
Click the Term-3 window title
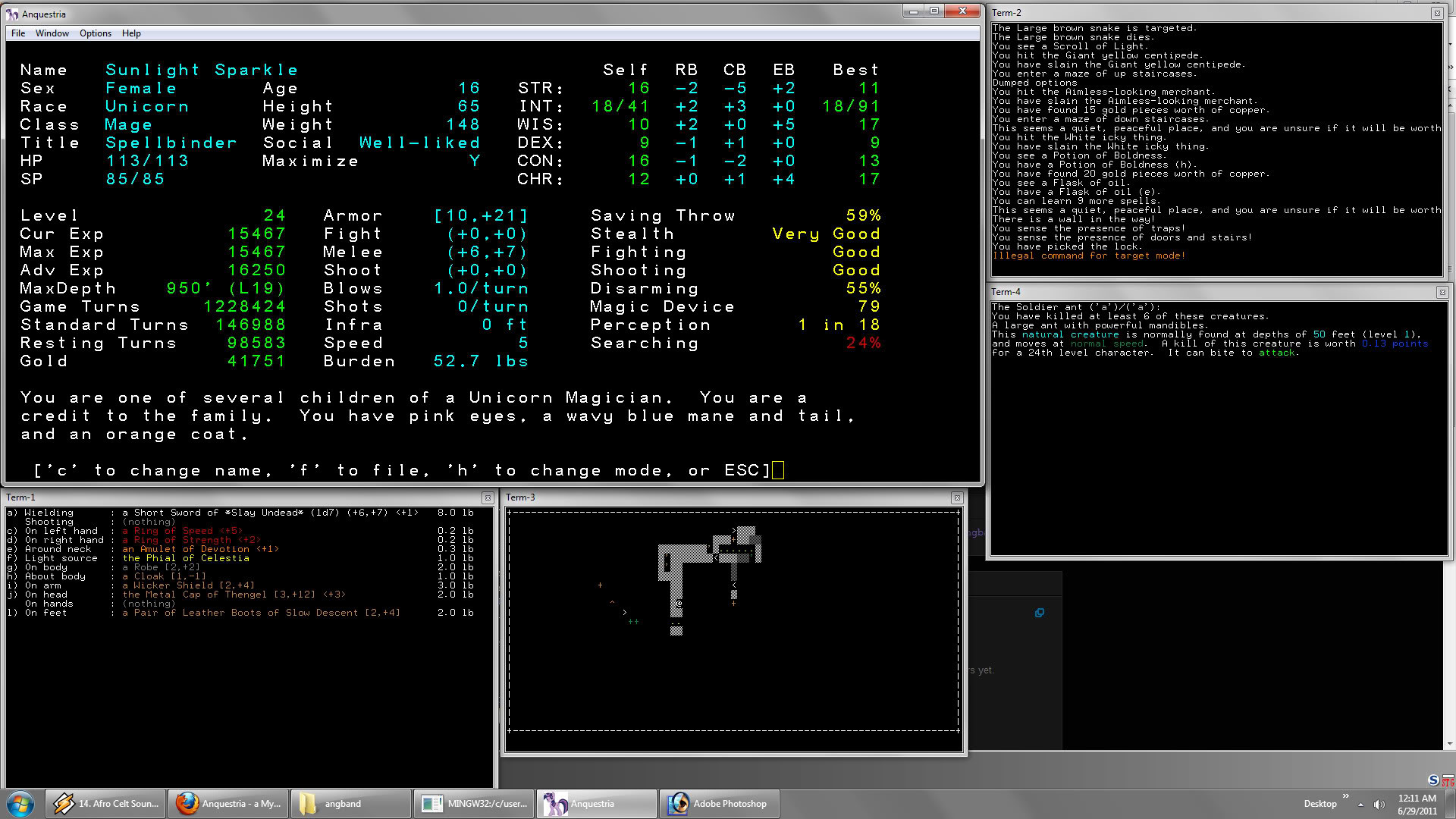tap(520, 497)
